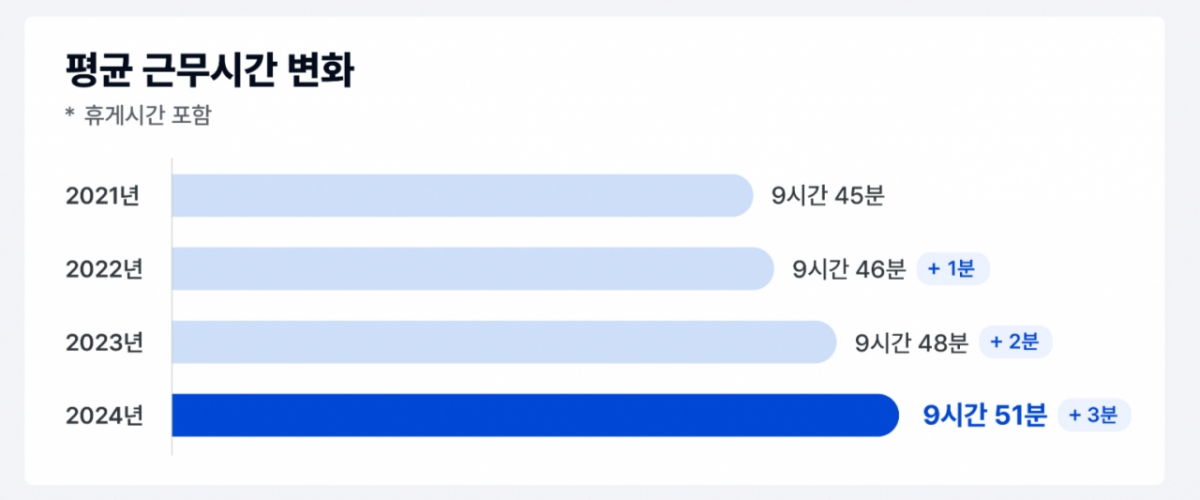The image size is (1200, 500).
Task: Click the 9시간 45분 value label
Action: (828, 196)
